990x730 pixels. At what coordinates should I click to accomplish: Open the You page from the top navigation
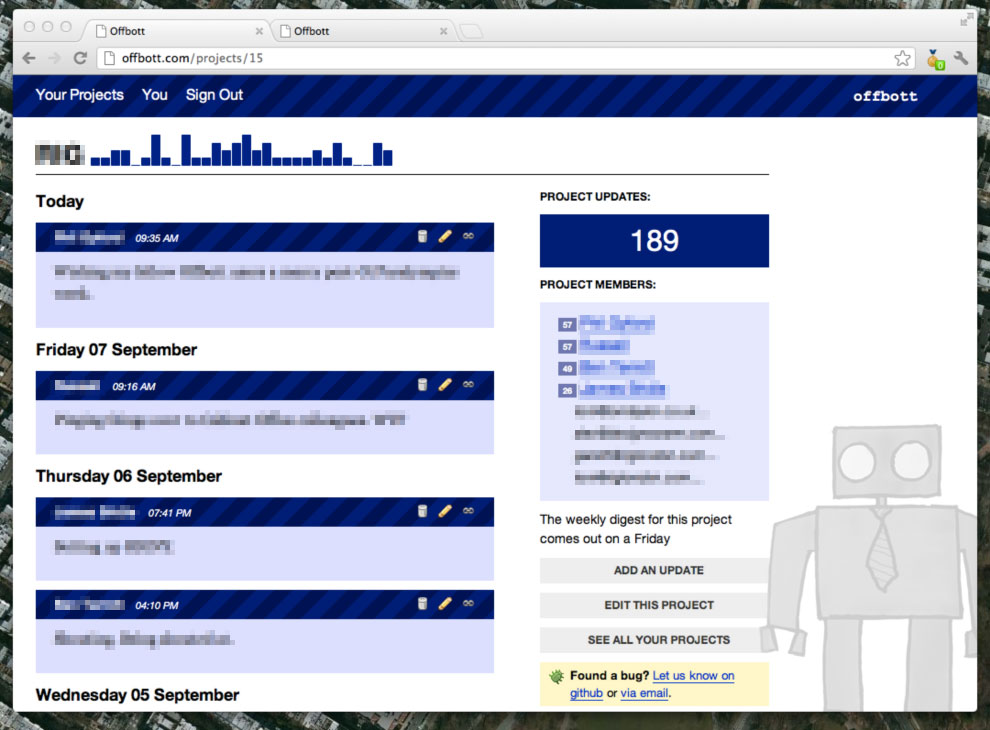tap(155, 95)
